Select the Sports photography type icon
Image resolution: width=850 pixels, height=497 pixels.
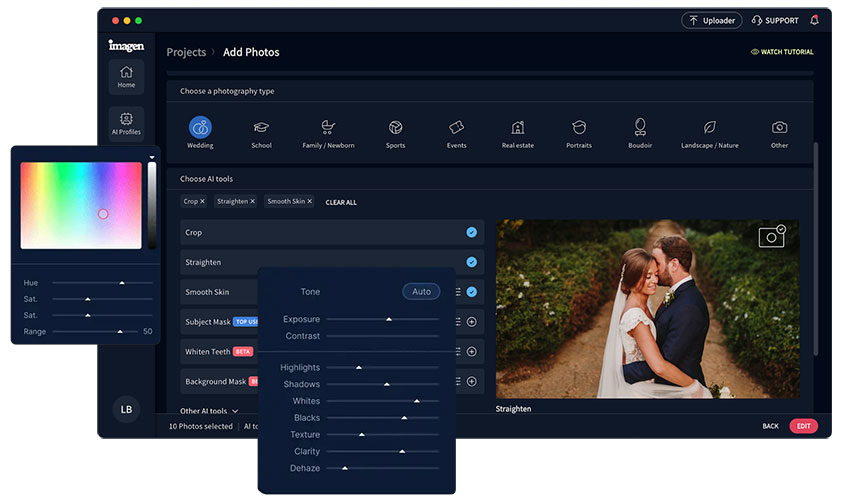click(x=396, y=128)
